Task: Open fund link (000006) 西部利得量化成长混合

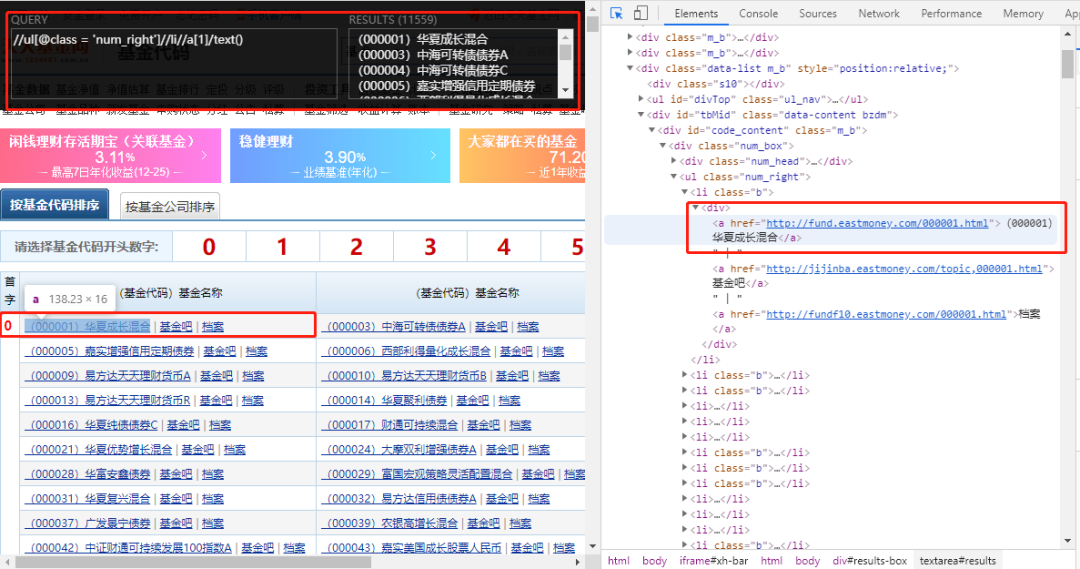Action: tap(406, 351)
